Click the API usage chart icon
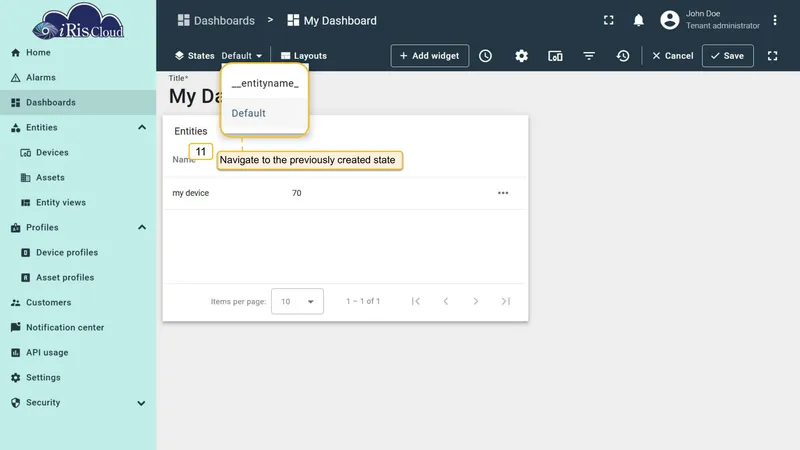The image size is (800, 450). point(16,353)
